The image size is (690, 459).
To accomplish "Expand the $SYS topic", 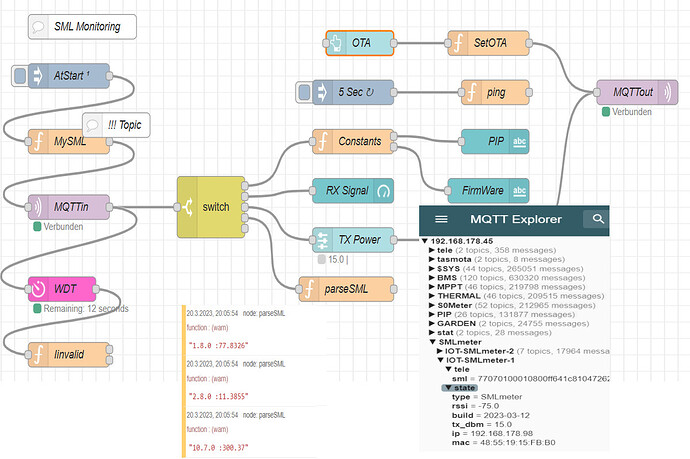I will pyautogui.click(x=432, y=269).
